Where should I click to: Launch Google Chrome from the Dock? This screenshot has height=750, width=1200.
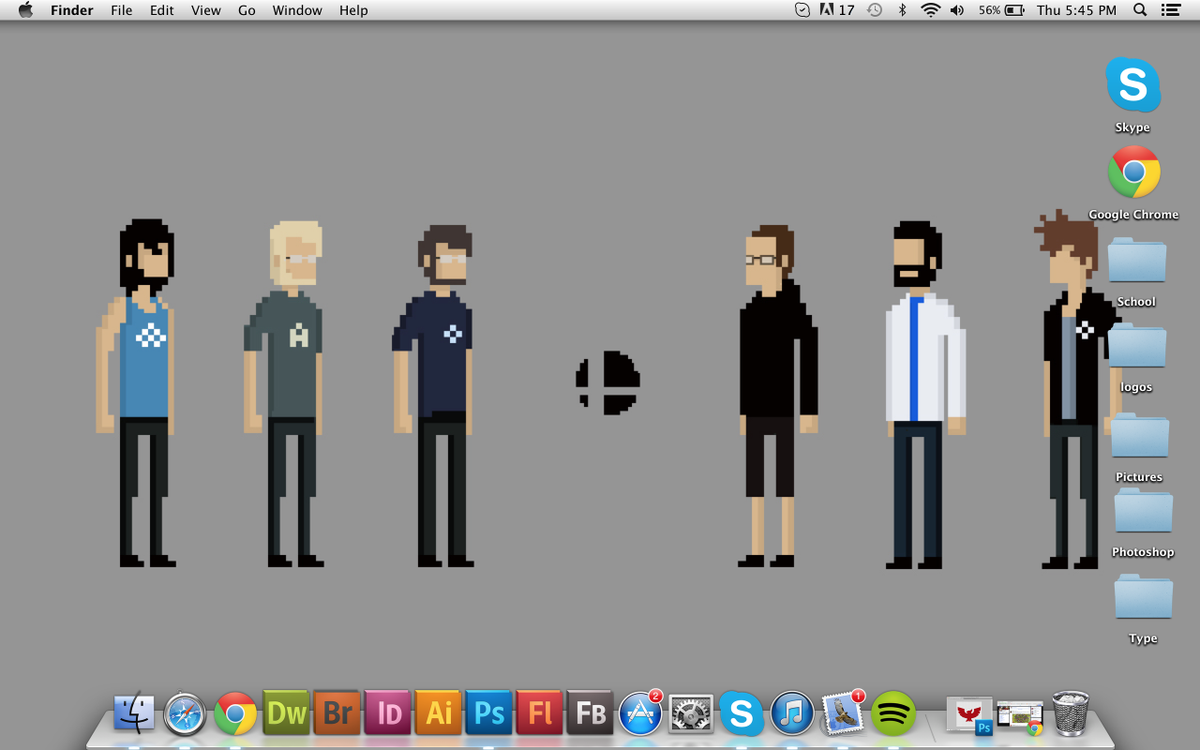[x=236, y=714]
